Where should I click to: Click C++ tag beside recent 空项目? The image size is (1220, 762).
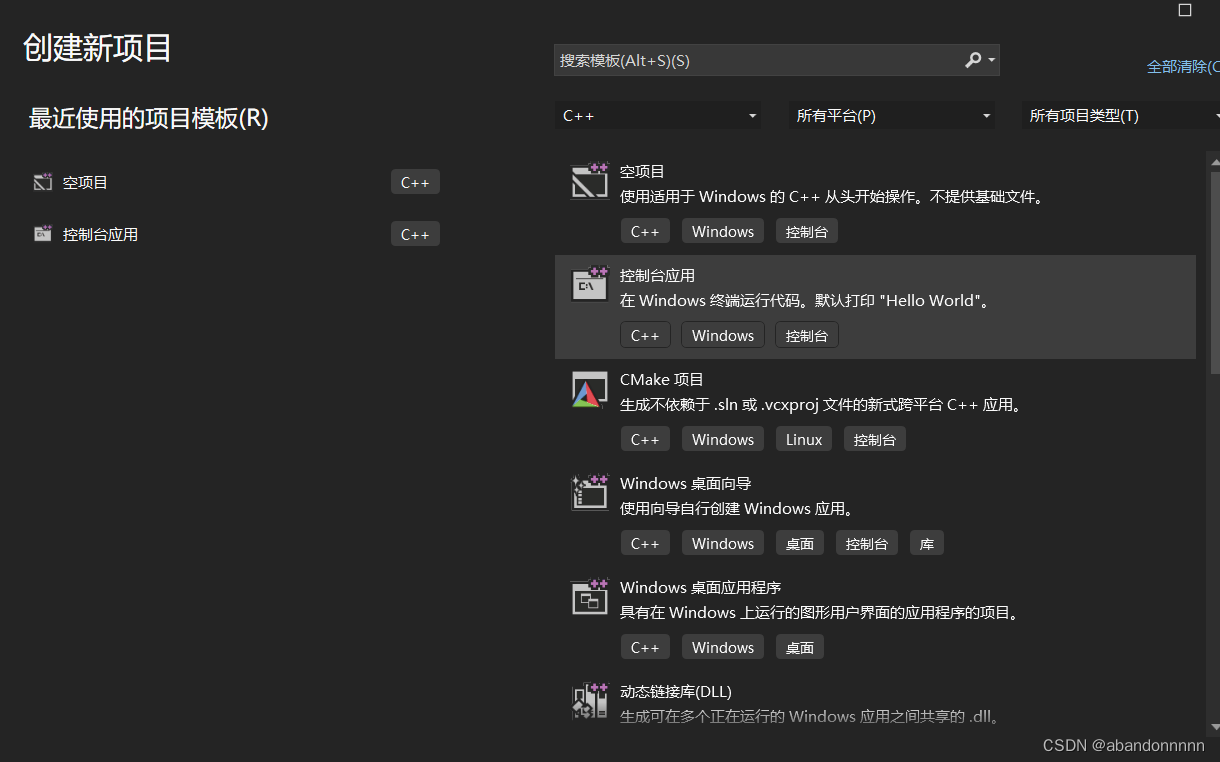click(415, 182)
